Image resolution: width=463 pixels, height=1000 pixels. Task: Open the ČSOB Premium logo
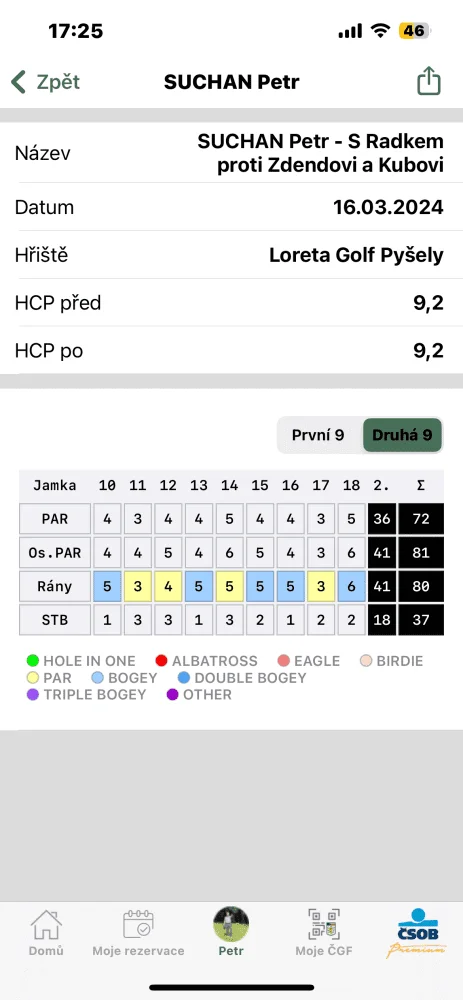pyautogui.click(x=416, y=933)
